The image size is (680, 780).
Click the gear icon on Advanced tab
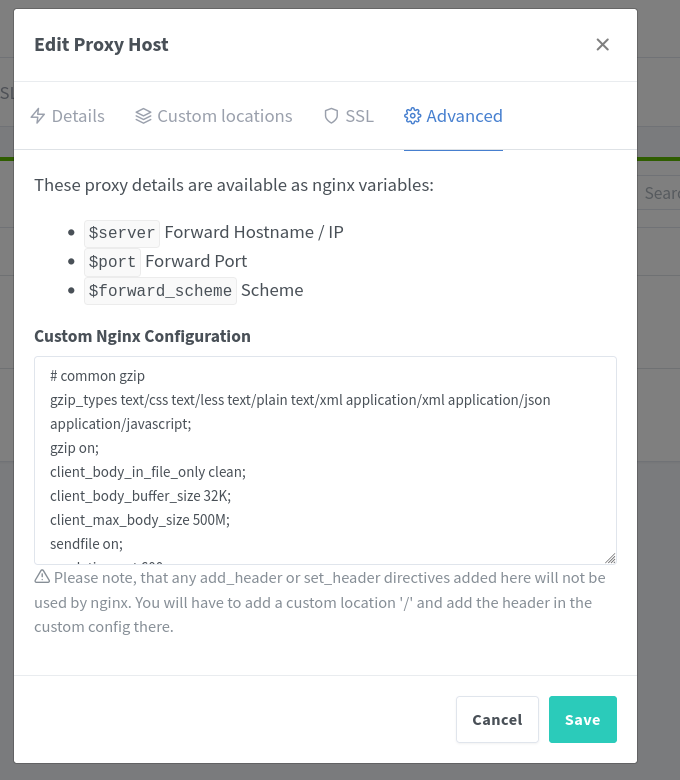(412, 116)
